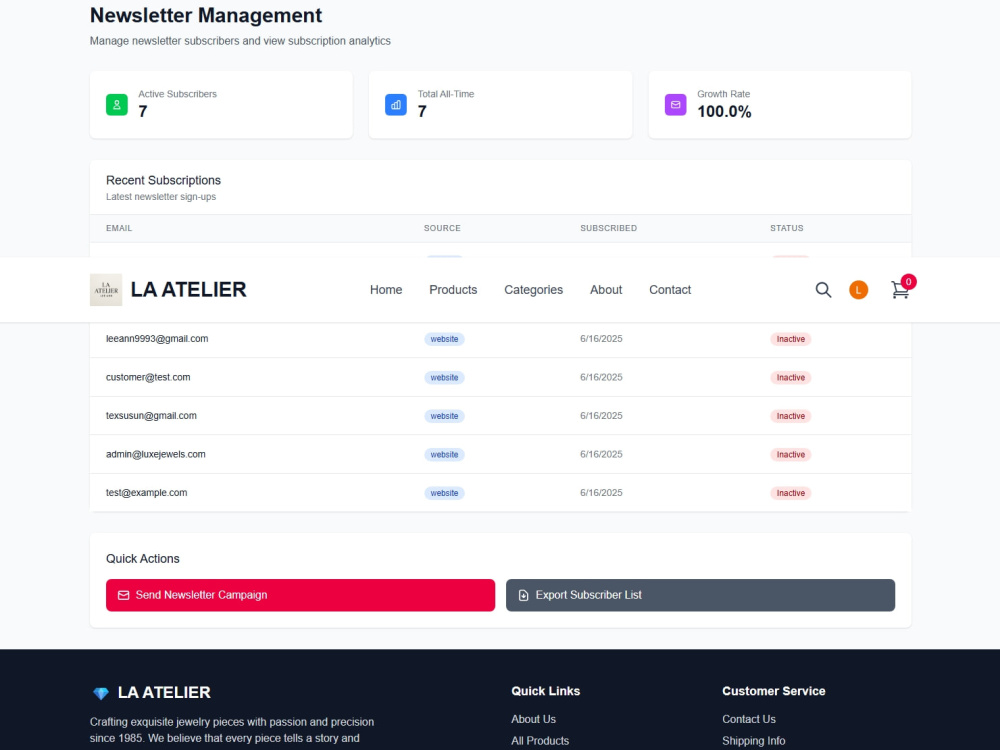Click the Growth Rate value 100.0%

[724, 112]
